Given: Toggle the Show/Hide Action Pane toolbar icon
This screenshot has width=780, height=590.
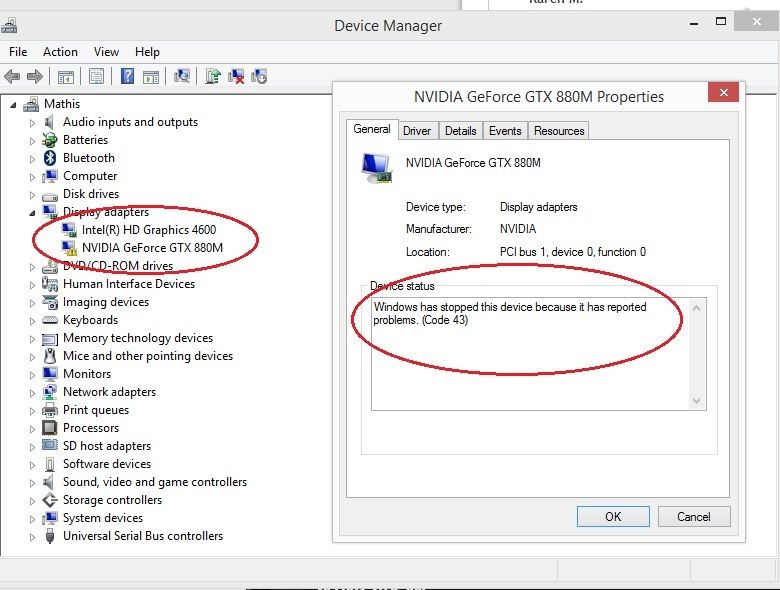Looking at the screenshot, I should tap(151, 77).
